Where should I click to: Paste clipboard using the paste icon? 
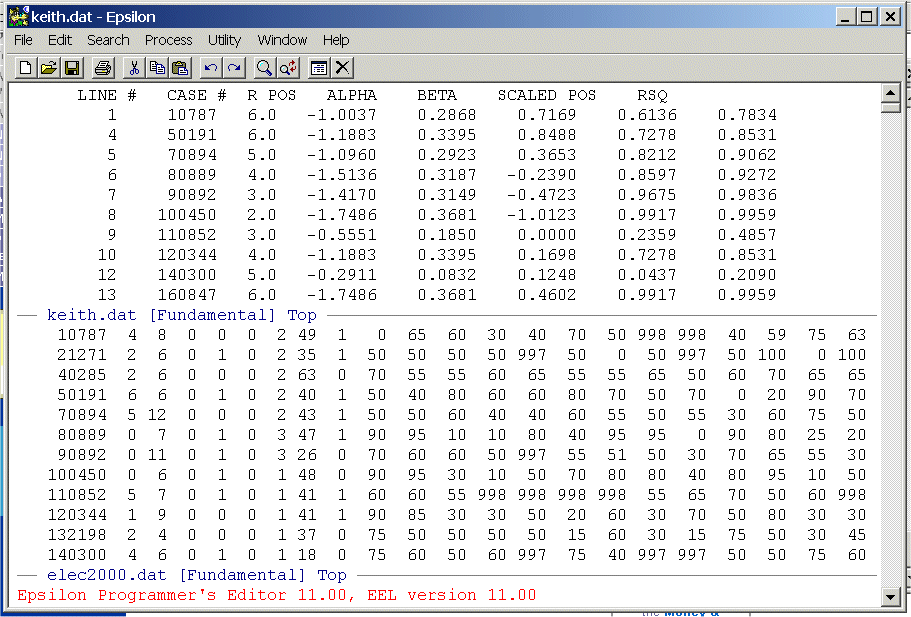point(181,68)
